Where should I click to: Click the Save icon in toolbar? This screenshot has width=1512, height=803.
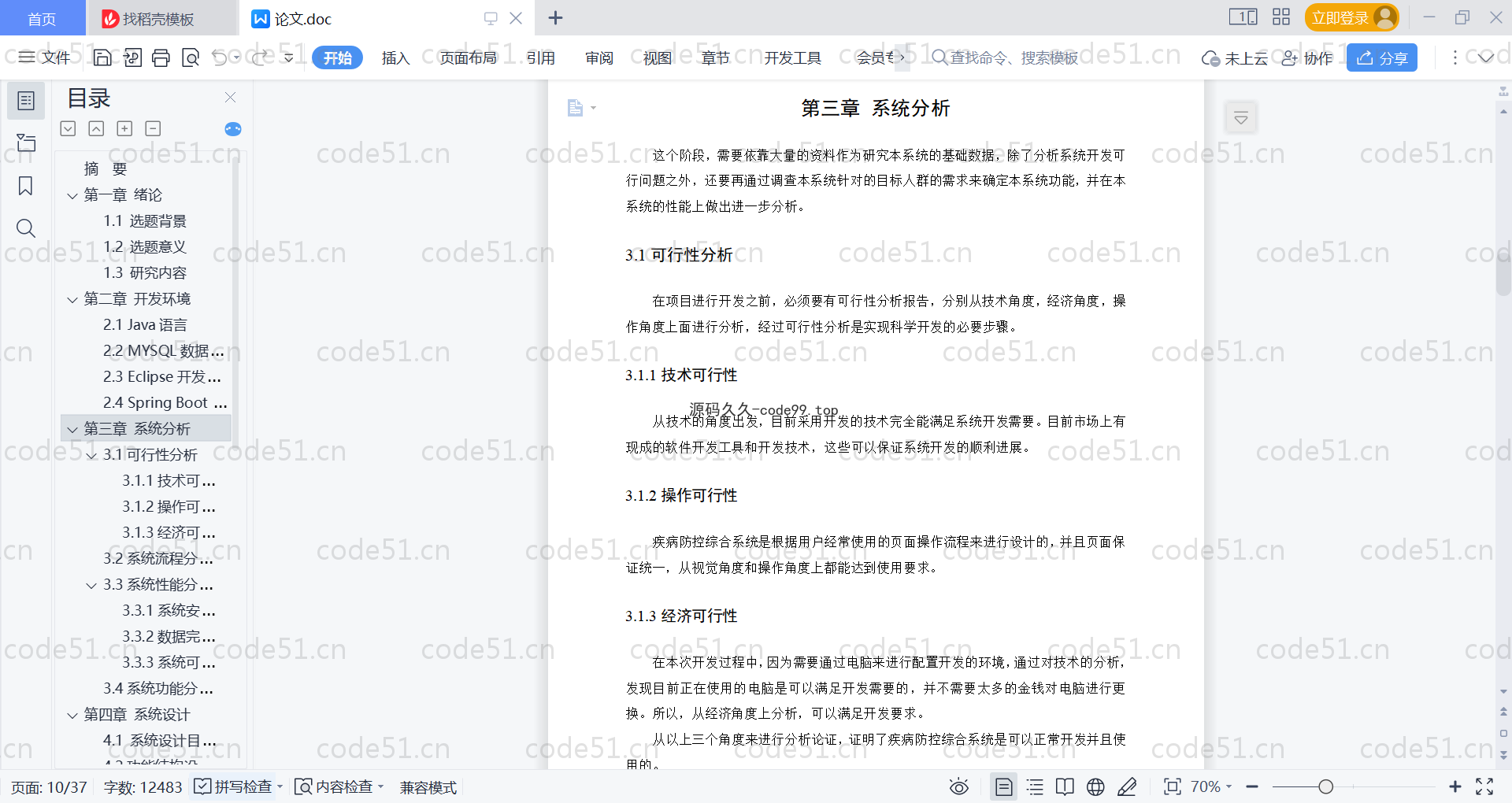[102, 57]
